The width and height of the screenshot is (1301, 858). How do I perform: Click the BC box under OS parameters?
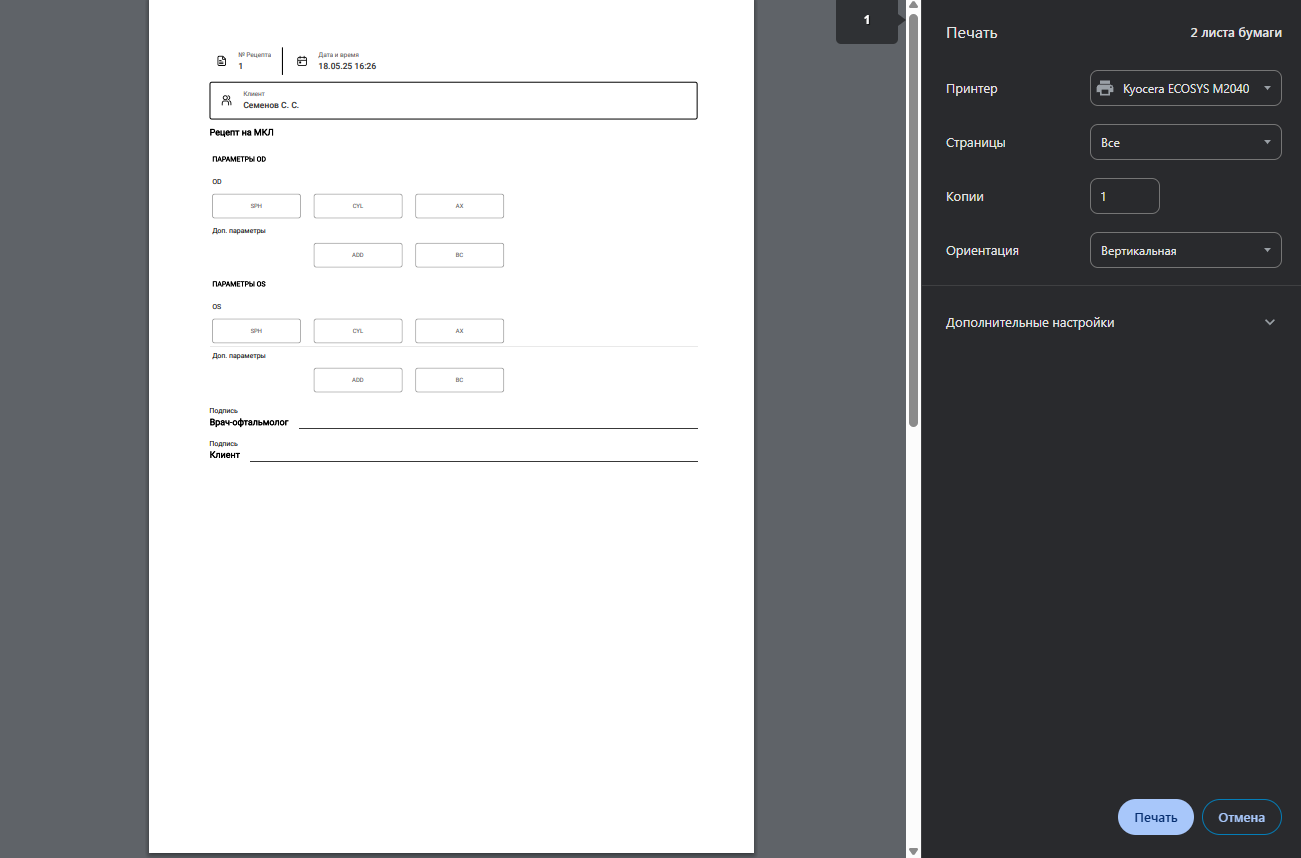click(x=459, y=380)
